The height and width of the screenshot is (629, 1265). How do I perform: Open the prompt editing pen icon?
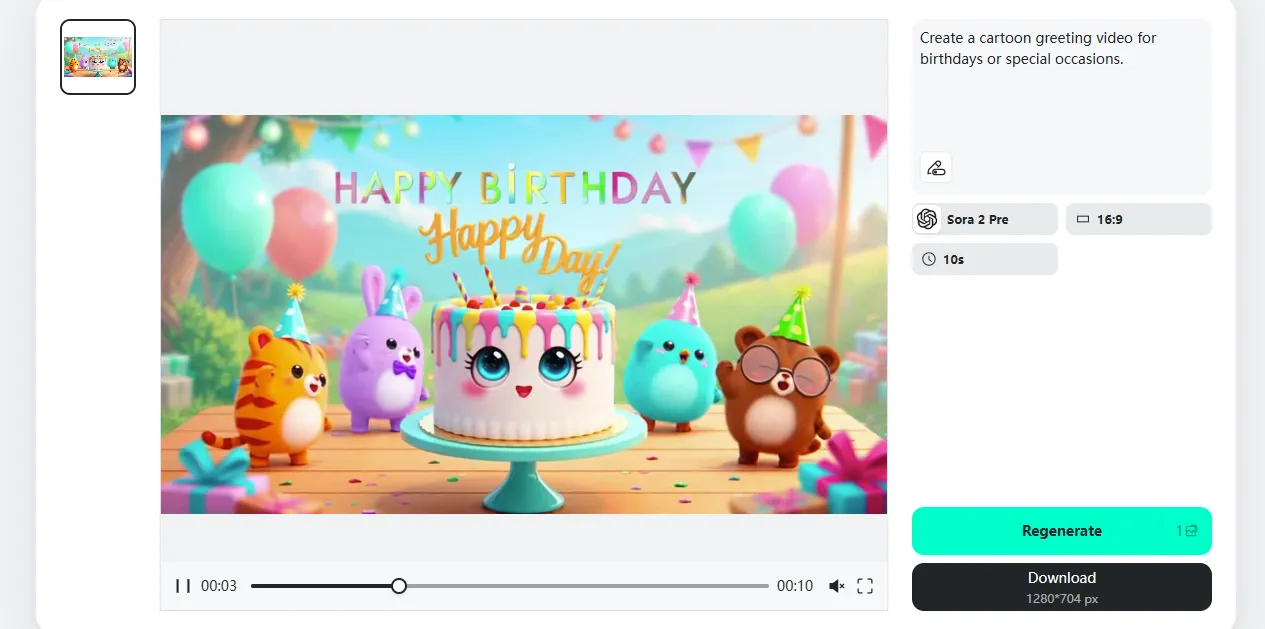coord(935,167)
